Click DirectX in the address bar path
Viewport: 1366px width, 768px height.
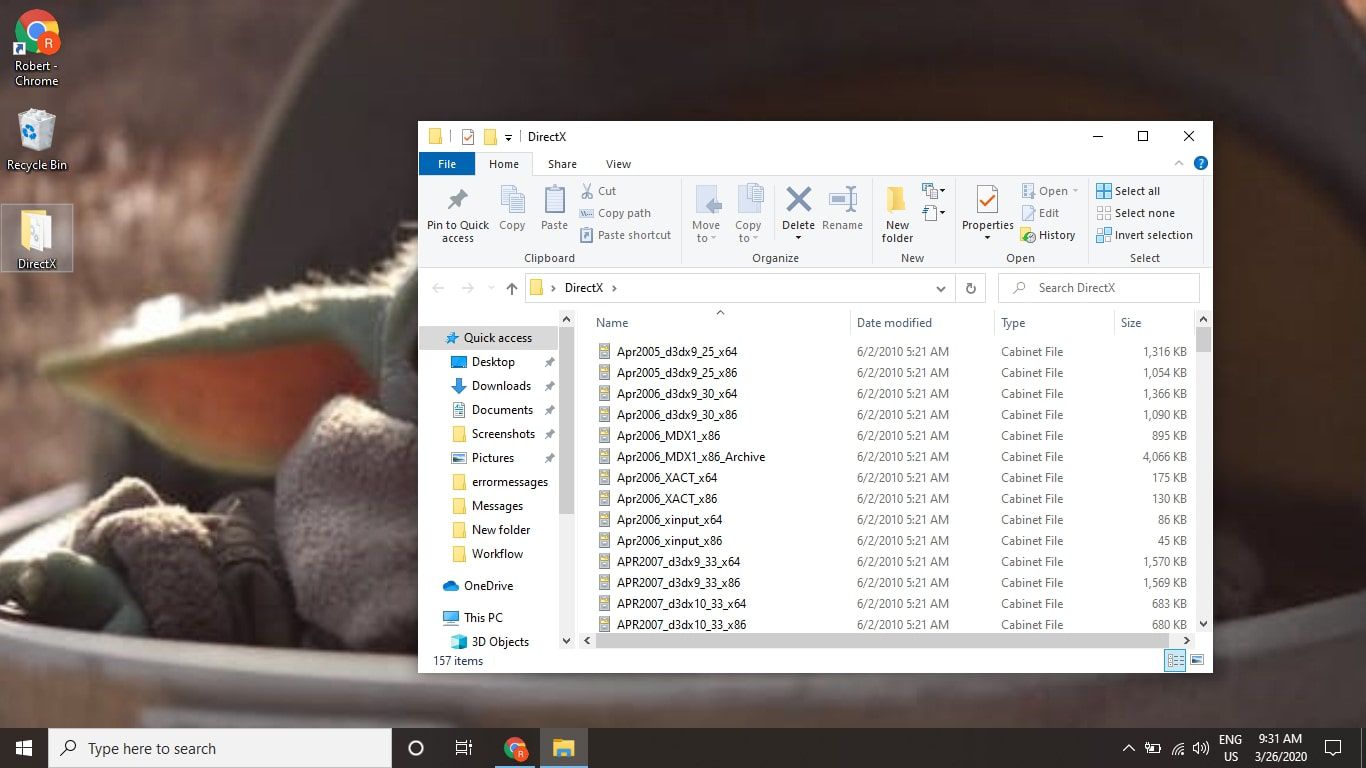click(584, 288)
